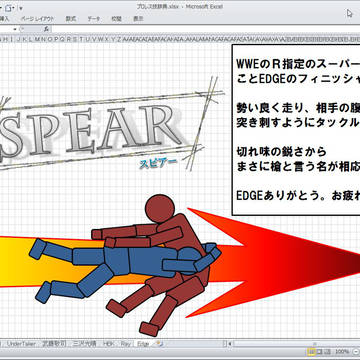Open the 校閲 ribbon tab
360x360 pixels.
pos(116,19)
